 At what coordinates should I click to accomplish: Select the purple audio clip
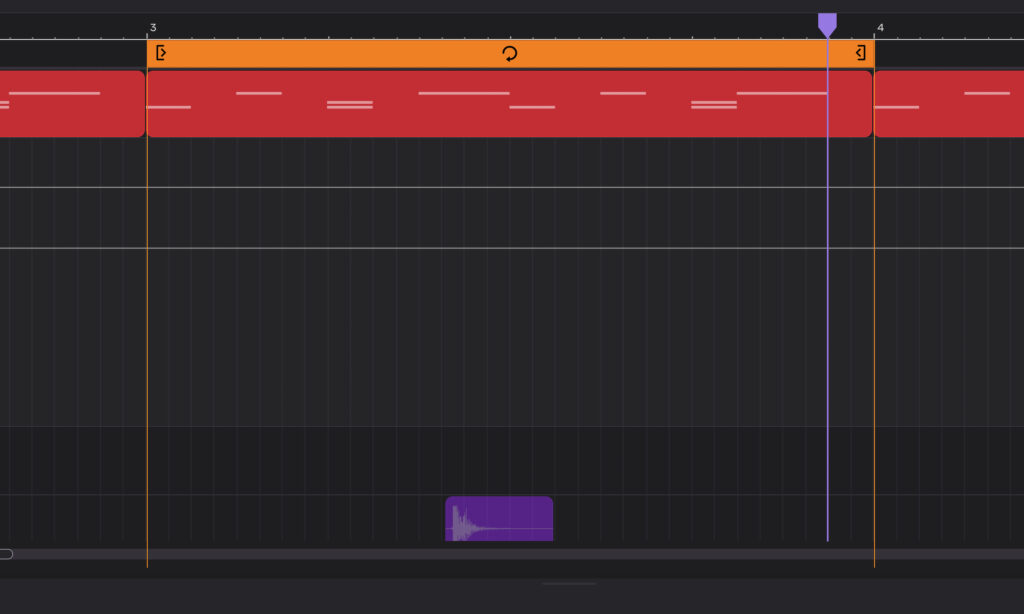[x=499, y=519]
